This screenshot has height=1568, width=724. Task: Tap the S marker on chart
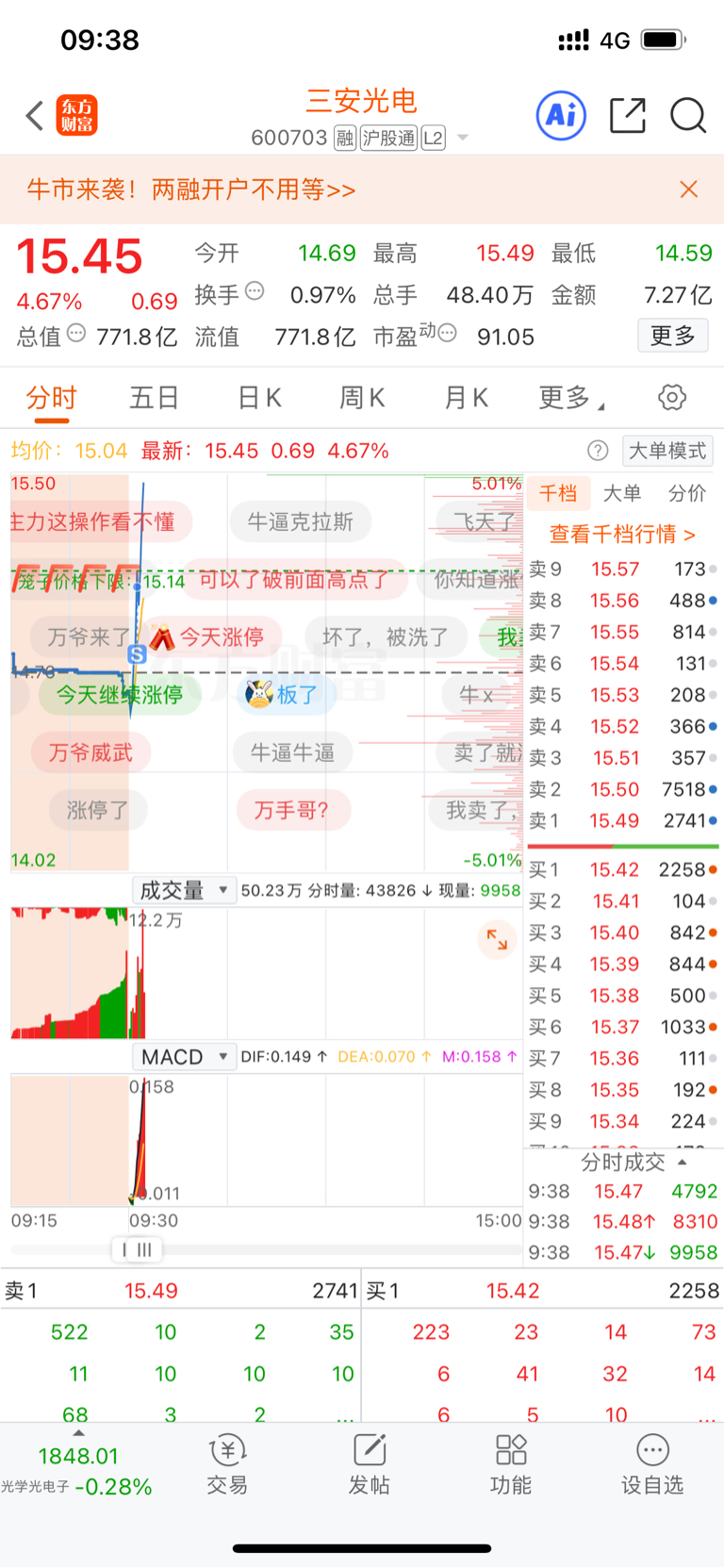click(138, 654)
